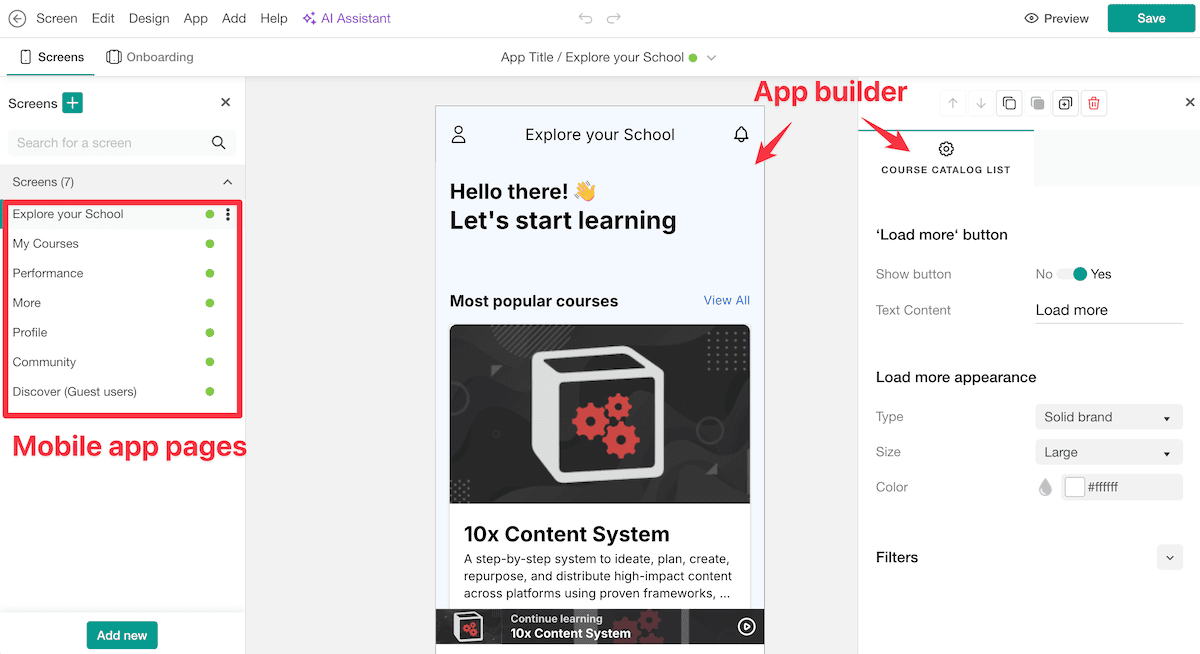Image resolution: width=1200 pixels, height=654 pixels.
Task: Open screen search with the magnifier icon
Action: [218, 143]
